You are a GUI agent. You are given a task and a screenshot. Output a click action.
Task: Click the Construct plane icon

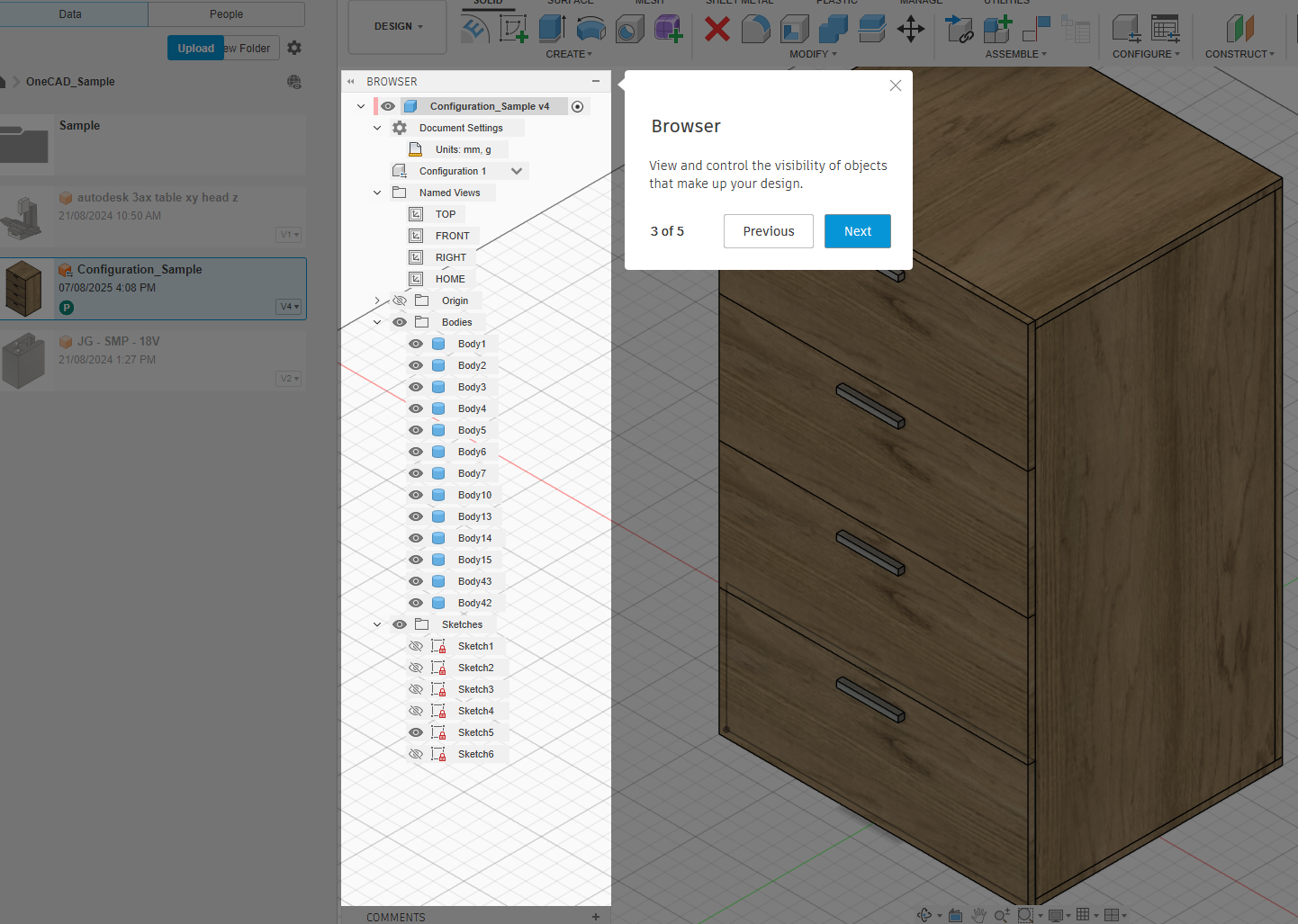point(1239,29)
